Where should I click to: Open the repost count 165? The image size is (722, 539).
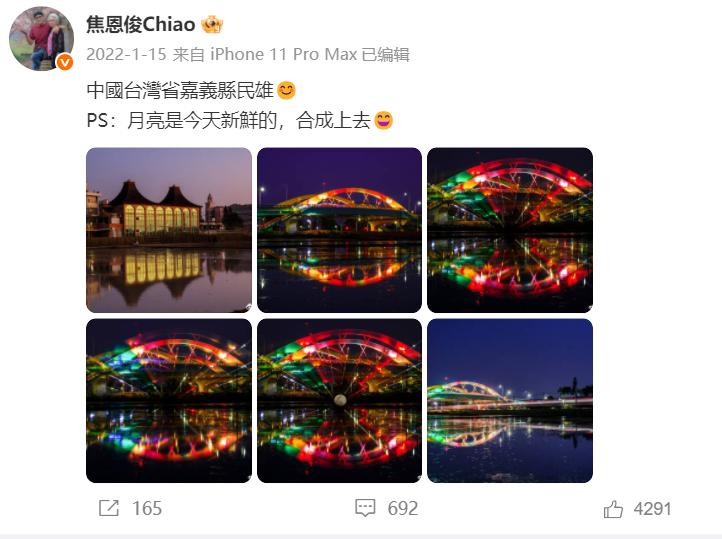pyautogui.click(x=147, y=509)
